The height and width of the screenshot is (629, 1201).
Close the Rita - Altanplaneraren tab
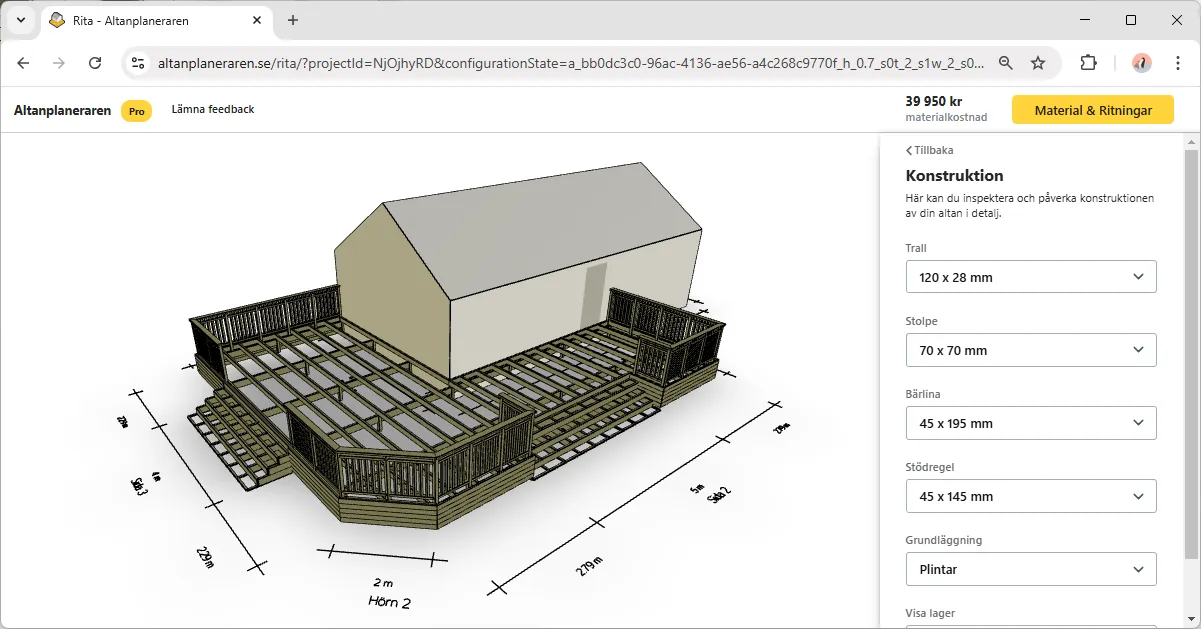tap(258, 20)
